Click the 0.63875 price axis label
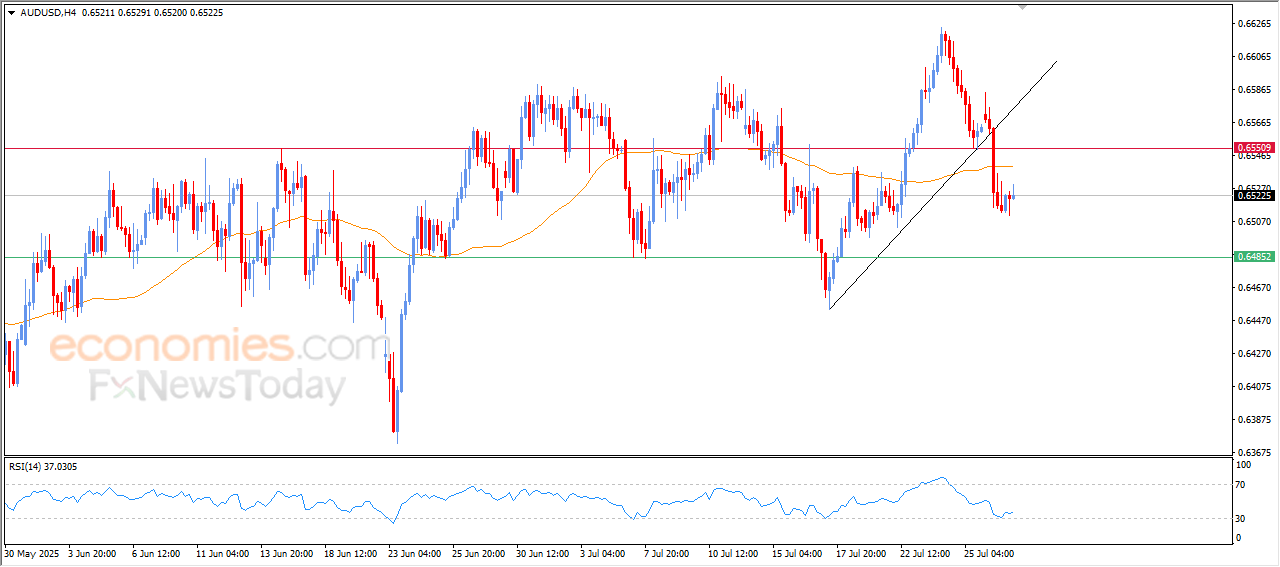Screen dimensions: 1280x567 pyautogui.click(x=1253, y=419)
